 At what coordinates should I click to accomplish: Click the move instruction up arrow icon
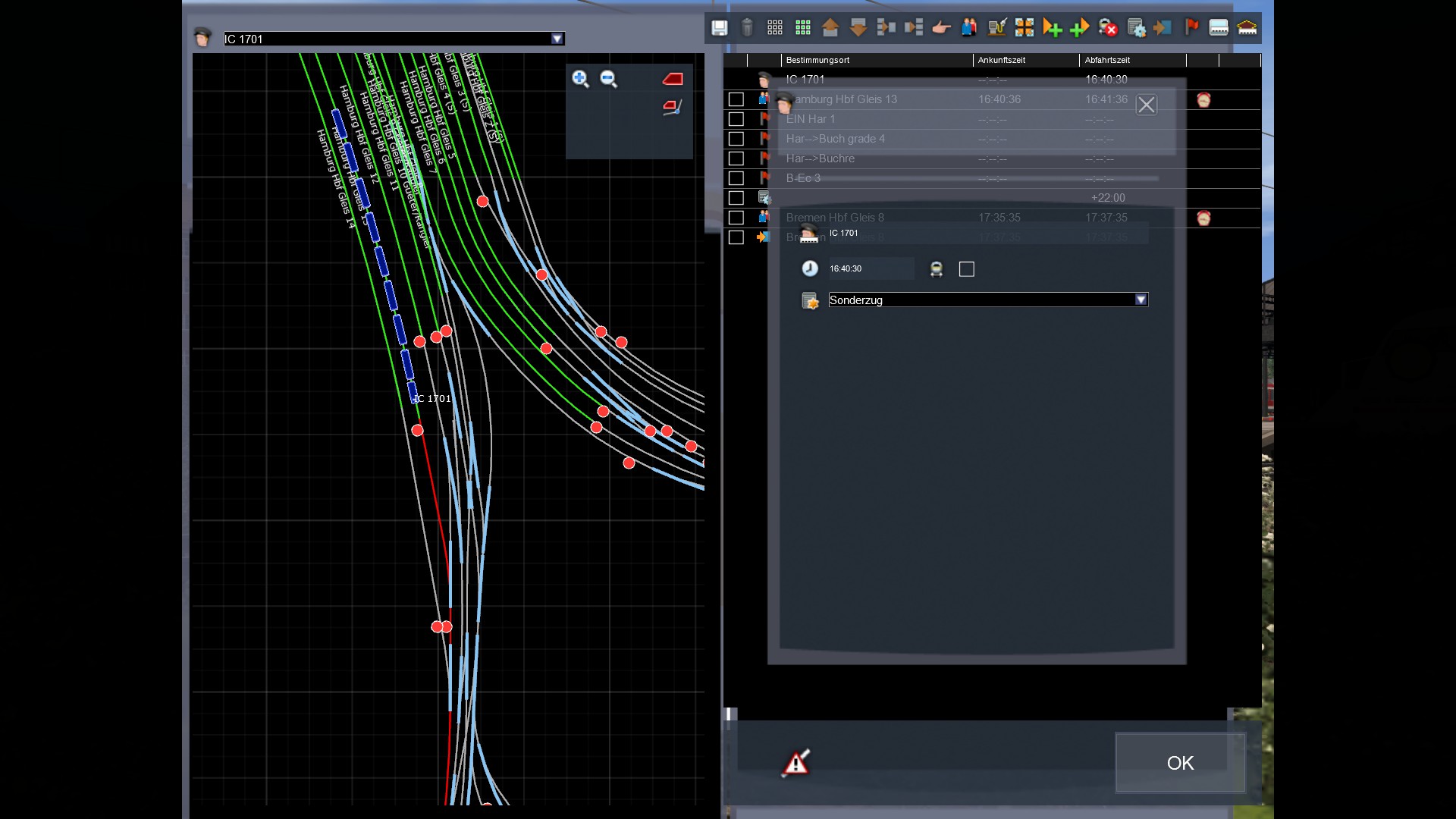click(830, 28)
